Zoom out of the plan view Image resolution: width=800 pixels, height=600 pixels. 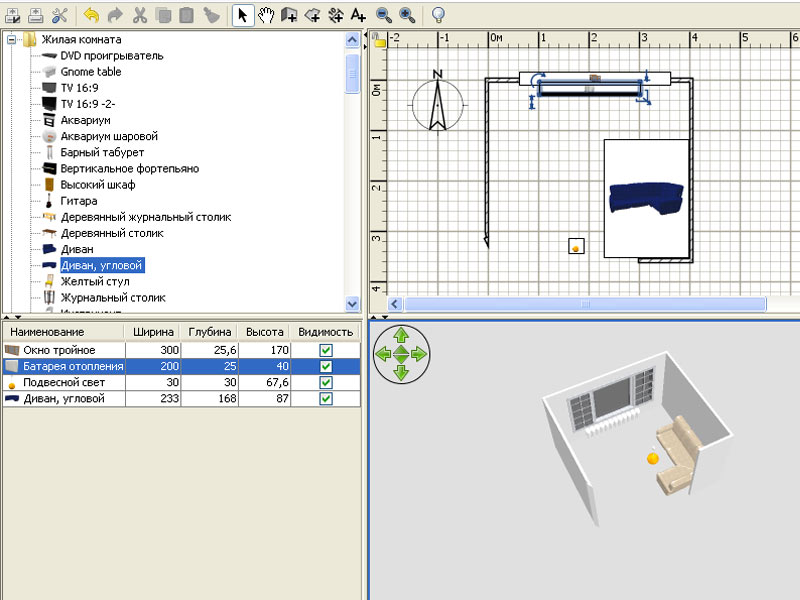384,15
